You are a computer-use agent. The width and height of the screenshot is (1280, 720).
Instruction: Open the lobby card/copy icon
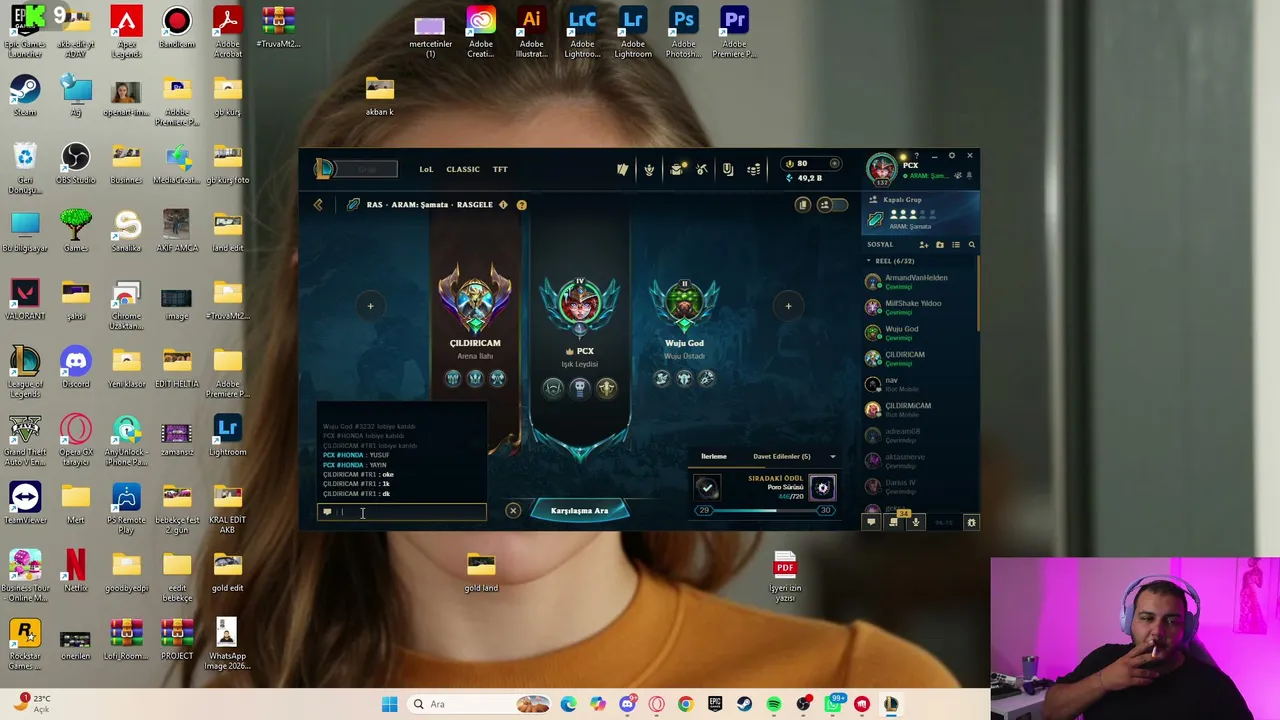point(802,205)
